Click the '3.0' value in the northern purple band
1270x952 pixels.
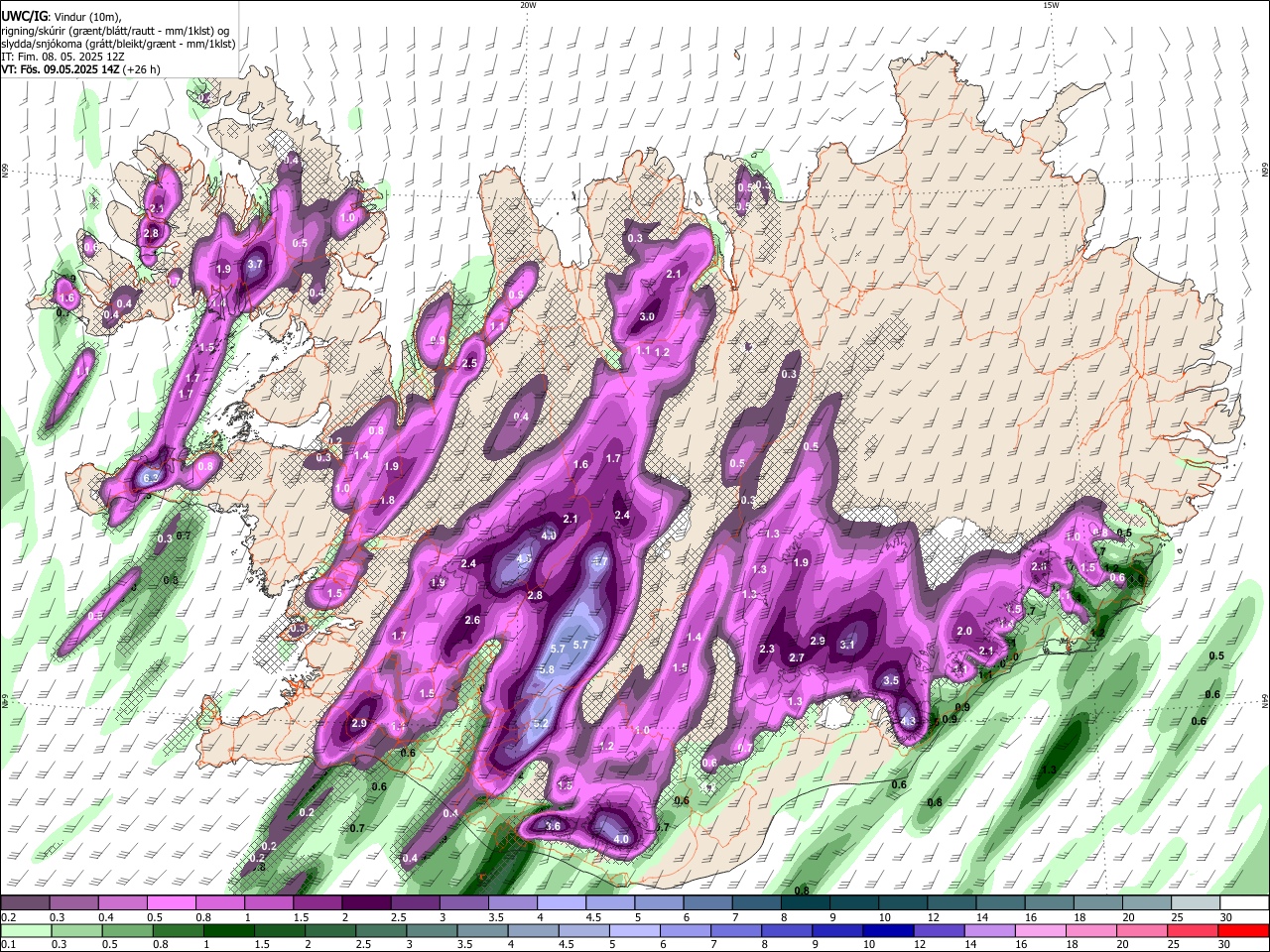click(x=647, y=317)
